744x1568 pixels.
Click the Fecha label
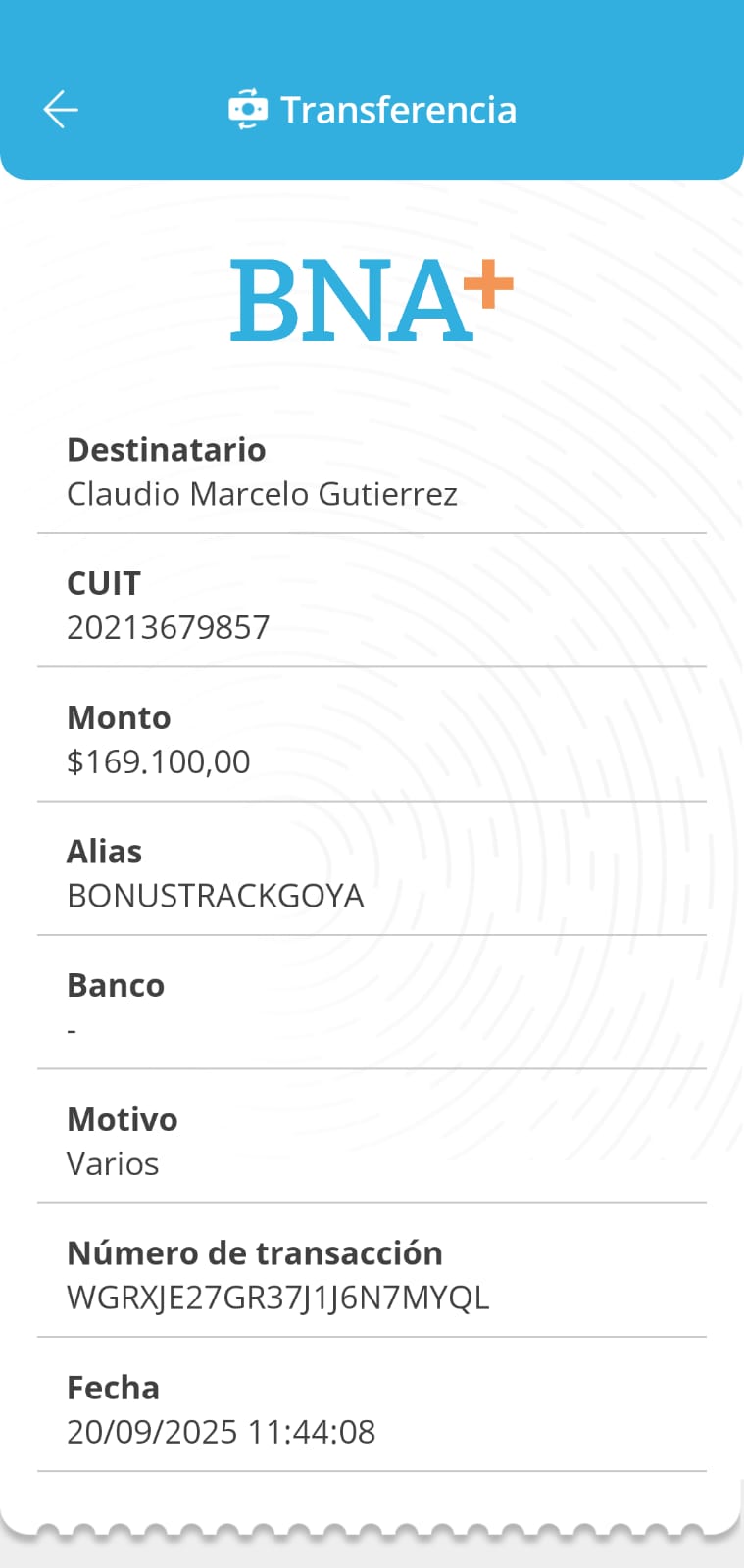coord(113,1388)
